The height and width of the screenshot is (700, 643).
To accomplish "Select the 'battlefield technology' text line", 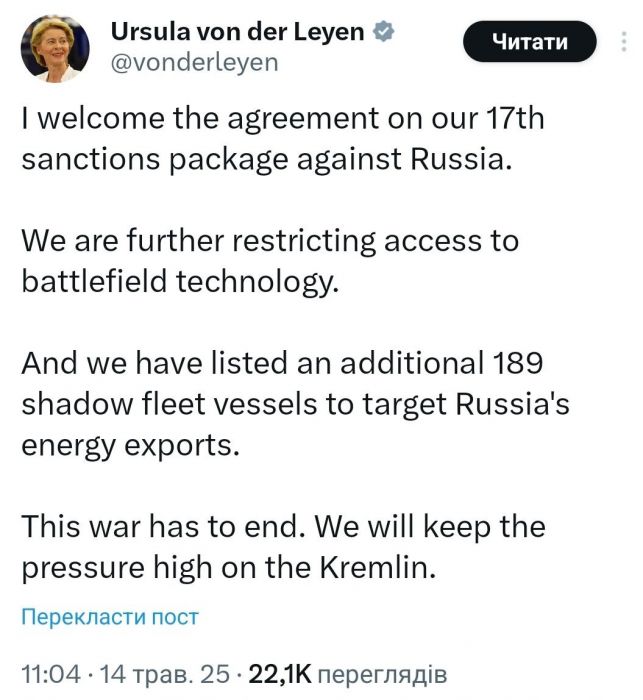I will 180,282.
